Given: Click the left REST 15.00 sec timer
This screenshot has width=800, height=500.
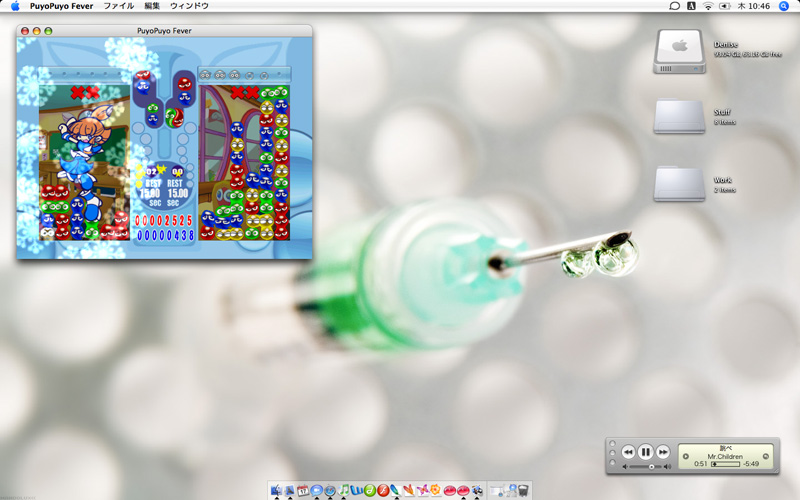Looking at the screenshot, I should pyautogui.click(x=150, y=193).
